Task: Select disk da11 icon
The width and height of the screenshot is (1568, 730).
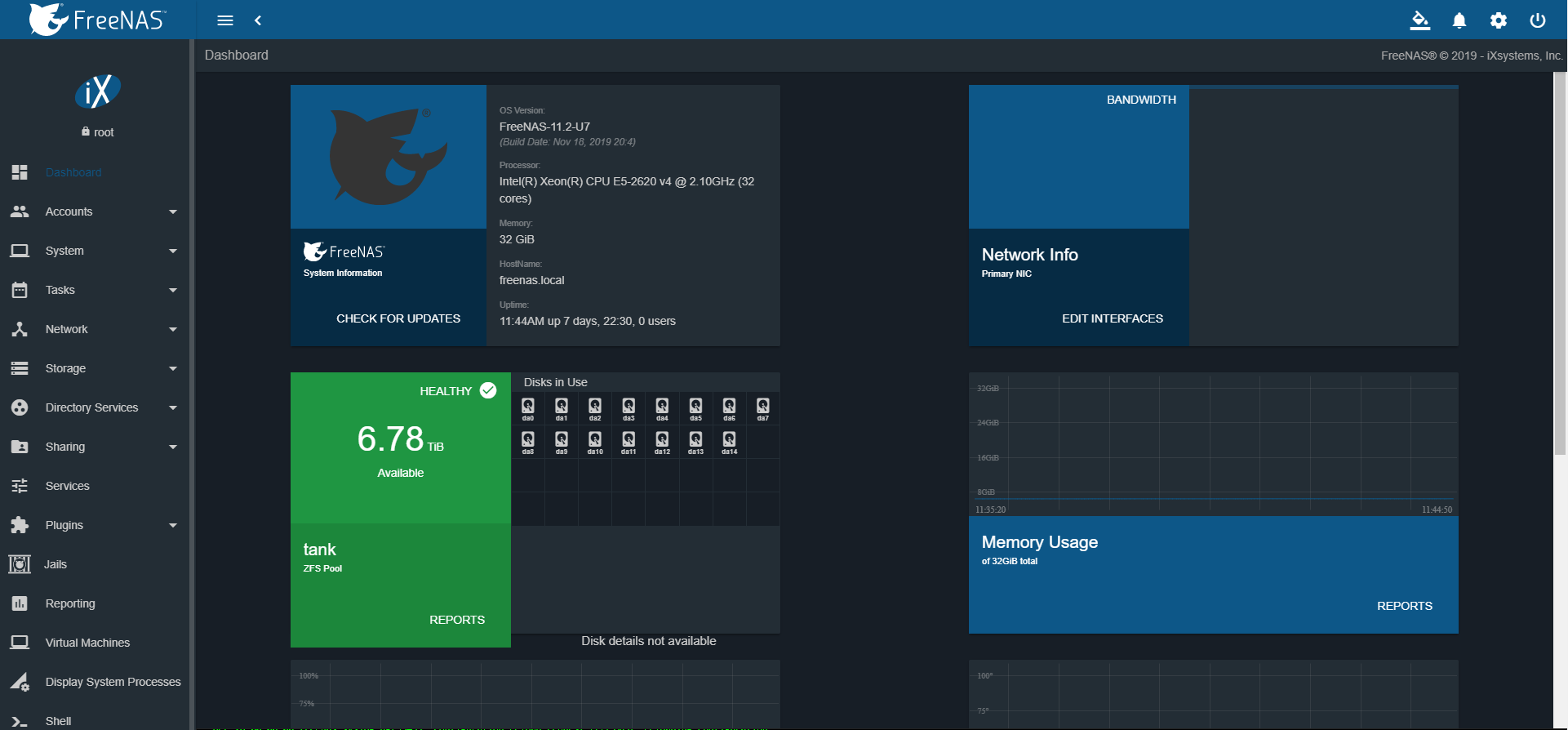Action: [629, 439]
